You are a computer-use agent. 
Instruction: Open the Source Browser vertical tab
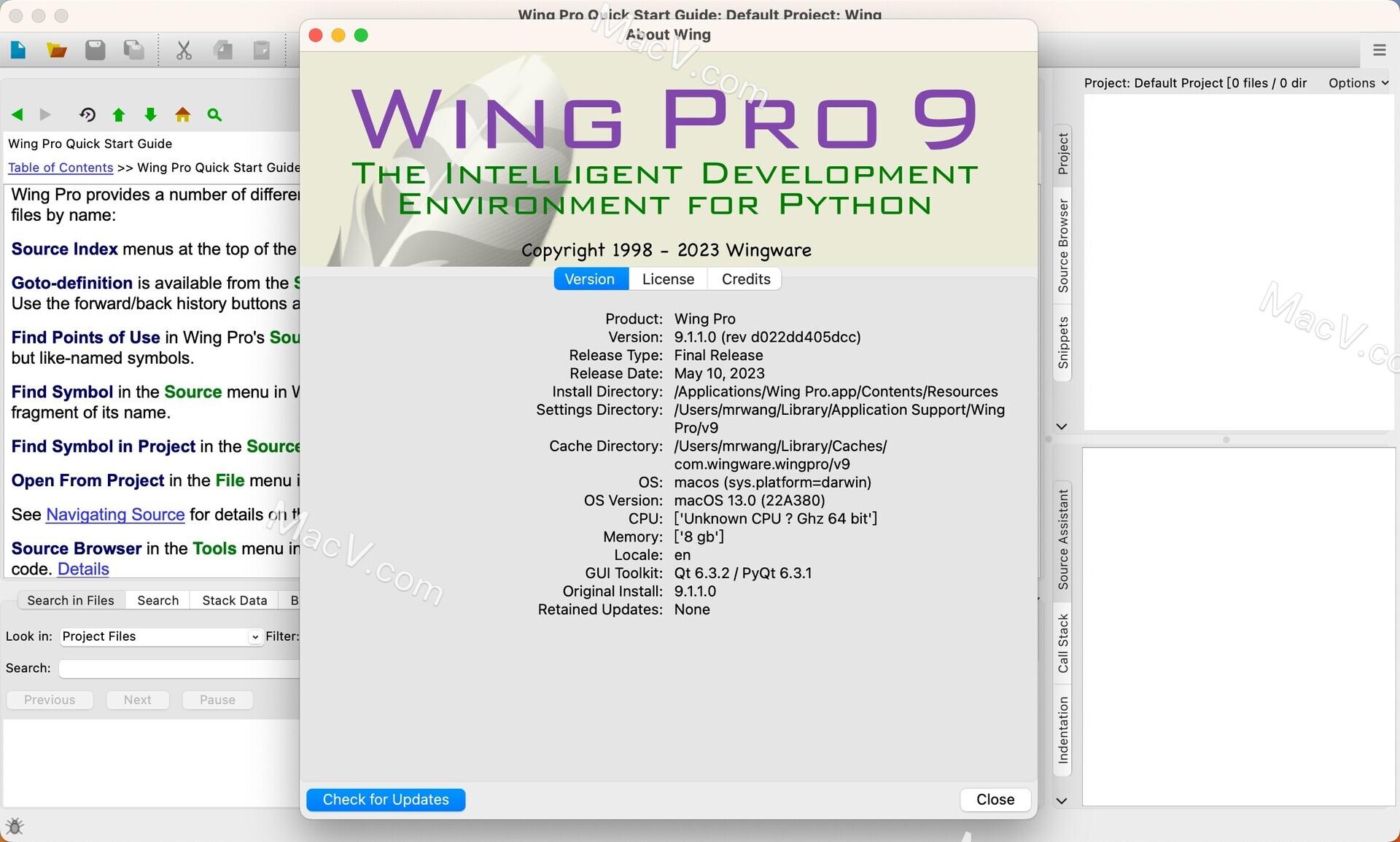(x=1063, y=246)
